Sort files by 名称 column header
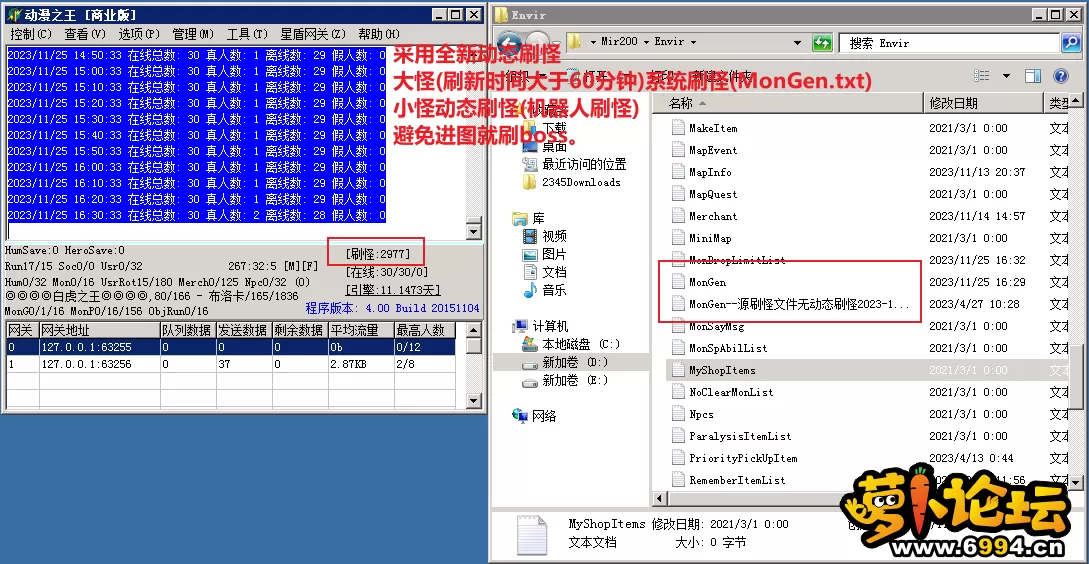This screenshot has height=564, width=1089. (x=788, y=103)
